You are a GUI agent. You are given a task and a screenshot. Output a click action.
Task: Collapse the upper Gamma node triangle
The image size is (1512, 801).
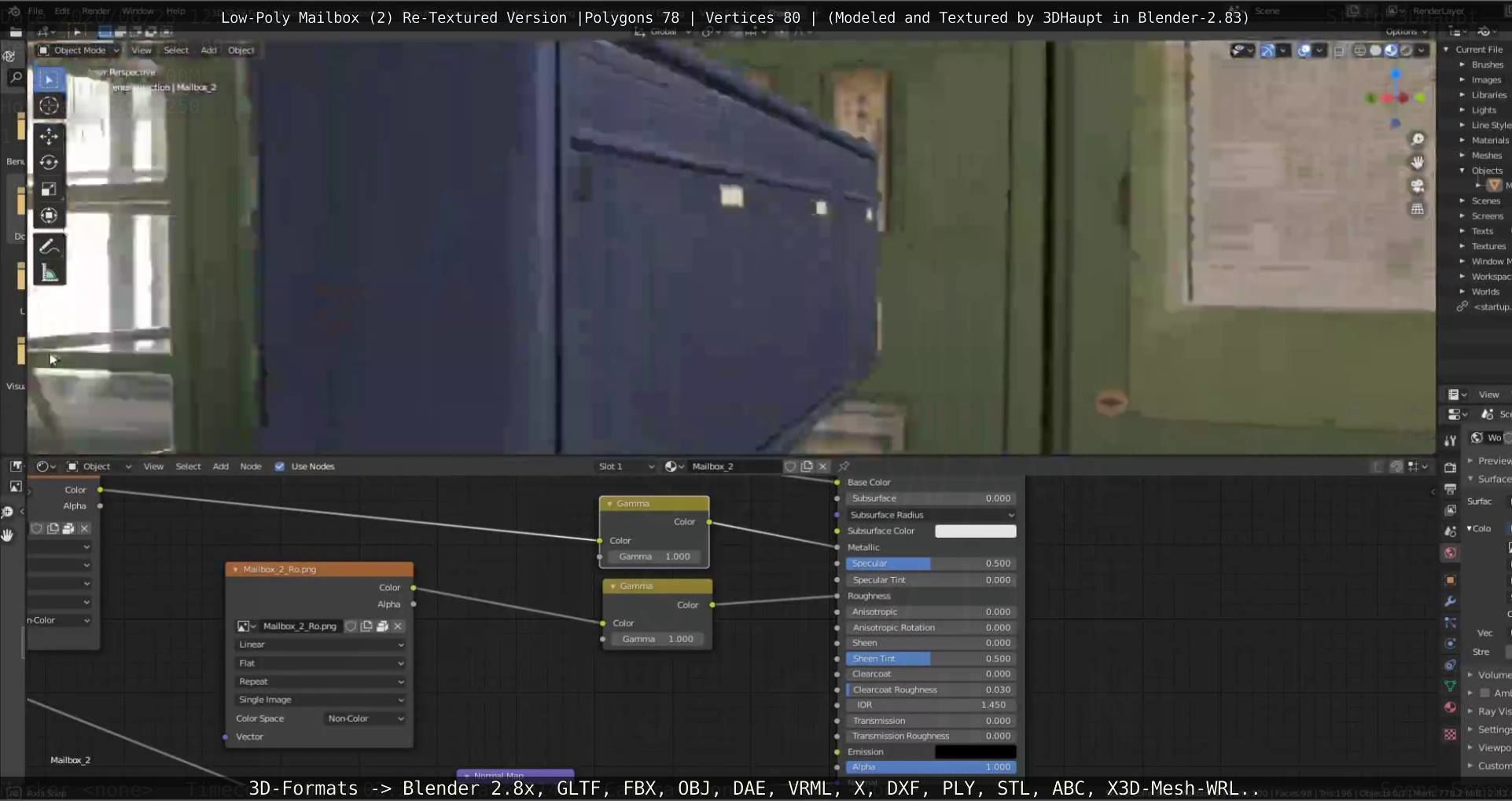click(x=609, y=504)
